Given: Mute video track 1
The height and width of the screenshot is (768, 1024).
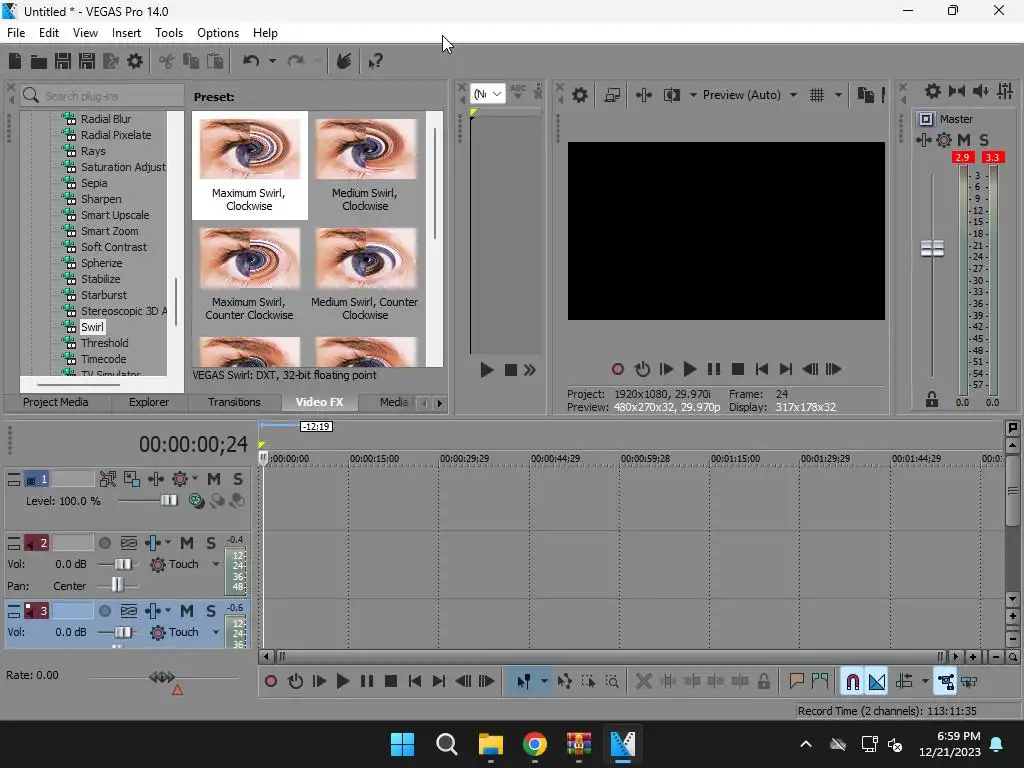Looking at the screenshot, I should [x=214, y=479].
